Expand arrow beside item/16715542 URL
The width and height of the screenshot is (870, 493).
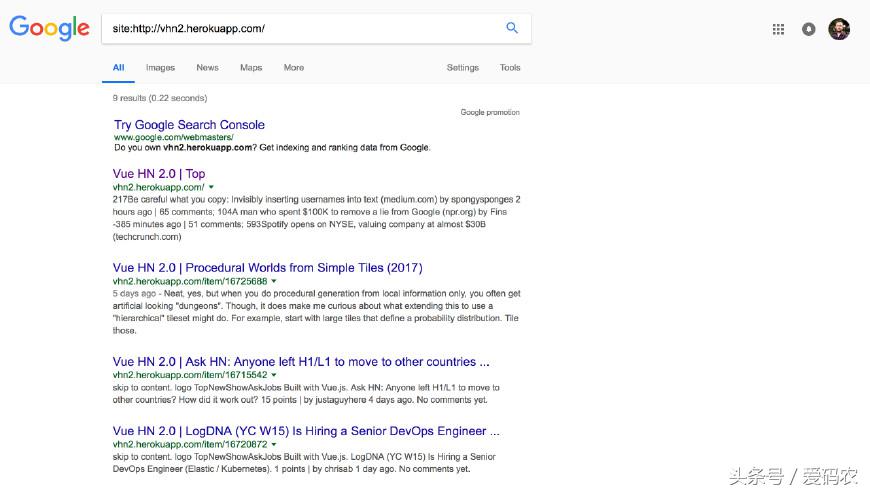click(274, 375)
